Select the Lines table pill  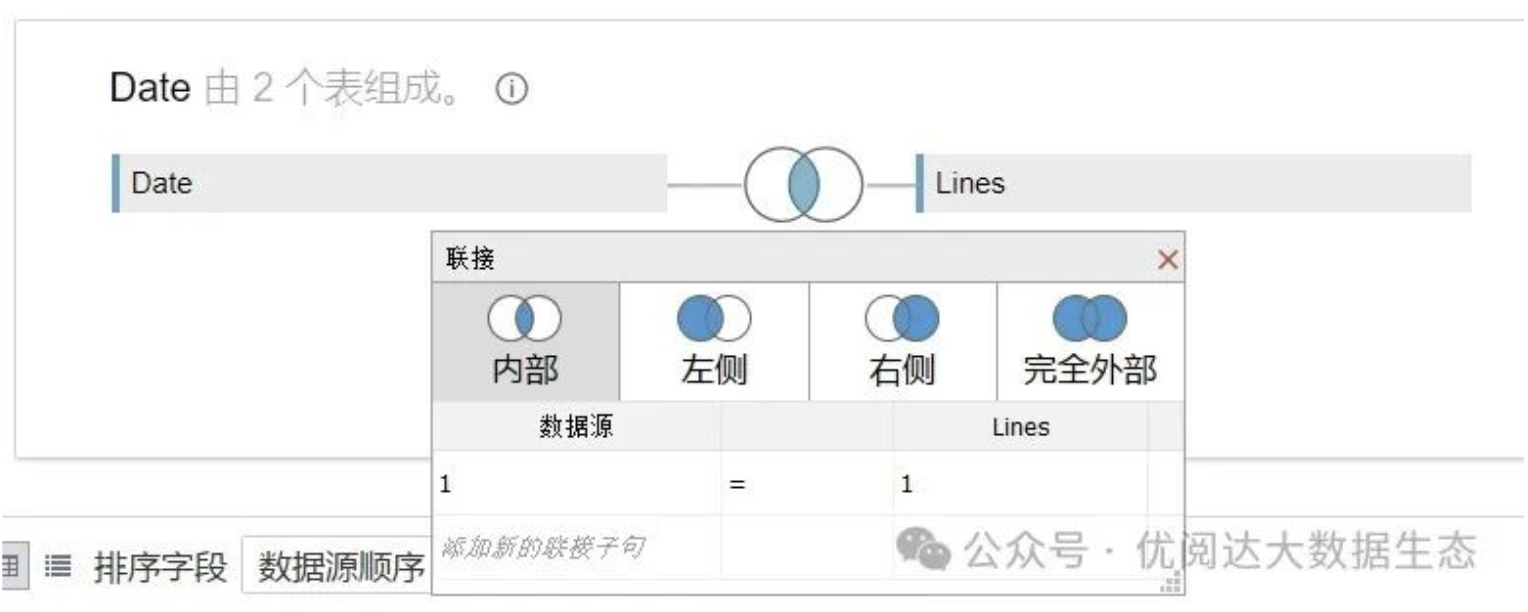point(1195,184)
